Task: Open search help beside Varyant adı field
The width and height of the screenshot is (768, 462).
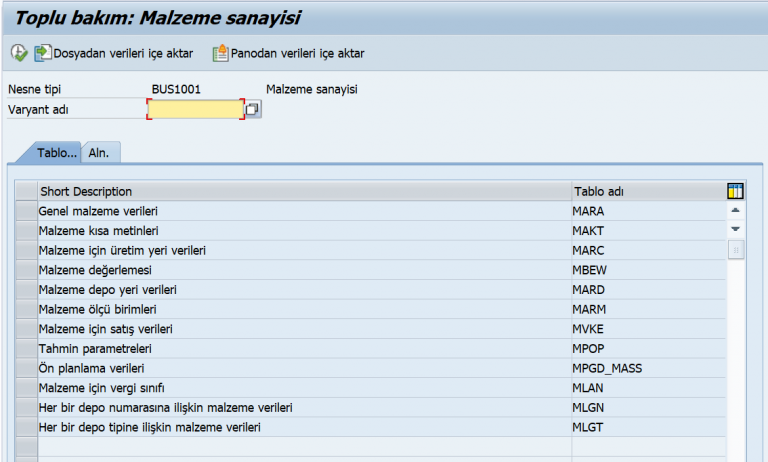Action: (x=253, y=109)
